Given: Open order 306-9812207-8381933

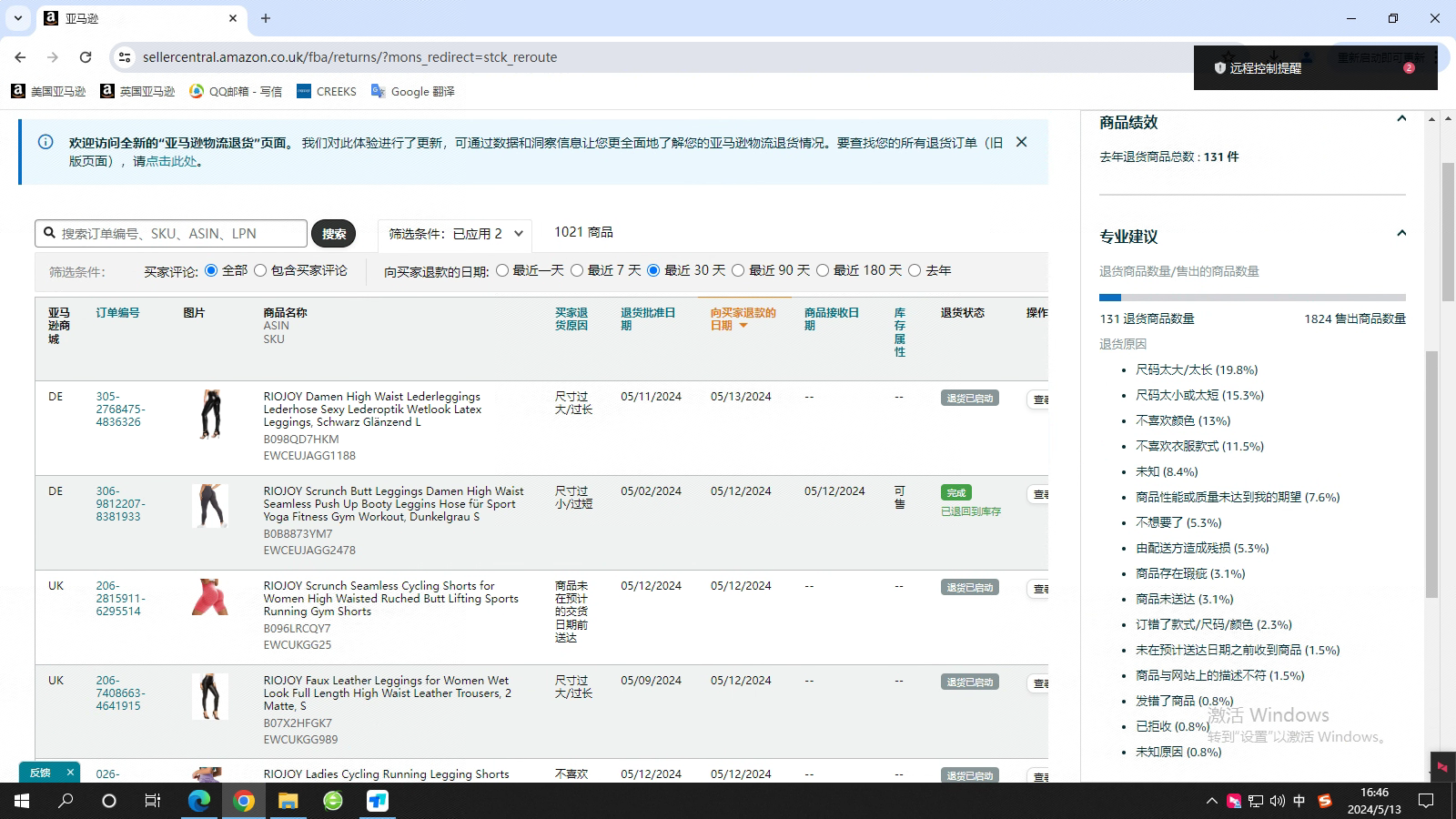Looking at the screenshot, I should coord(120,503).
